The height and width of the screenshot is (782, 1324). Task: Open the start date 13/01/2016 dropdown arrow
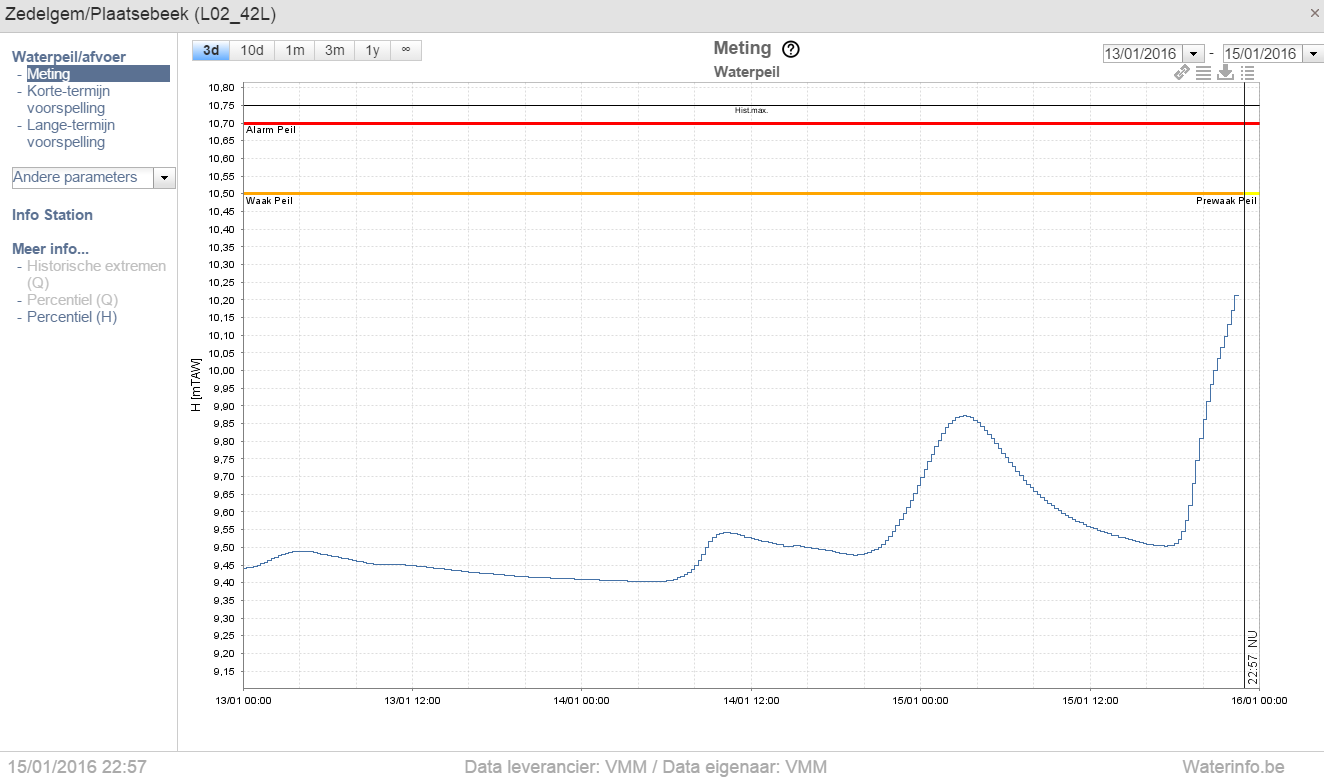[1194, 54]
